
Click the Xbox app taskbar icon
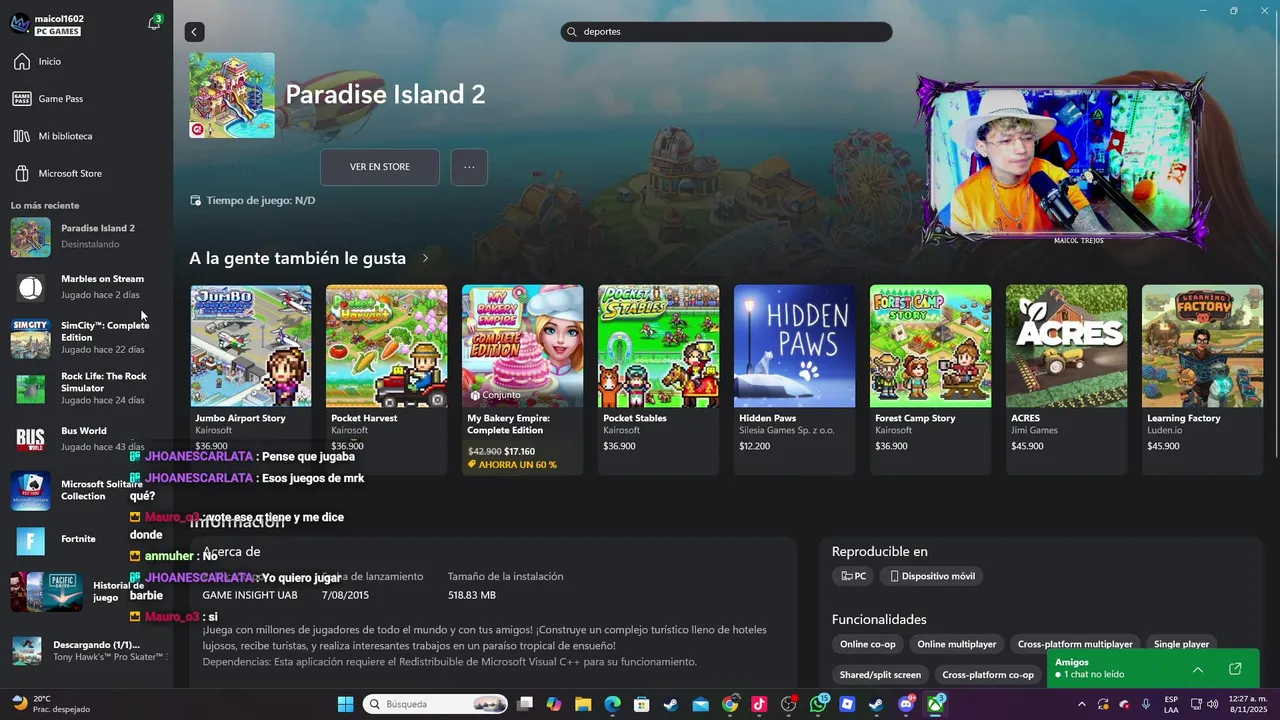click(936, 704)
